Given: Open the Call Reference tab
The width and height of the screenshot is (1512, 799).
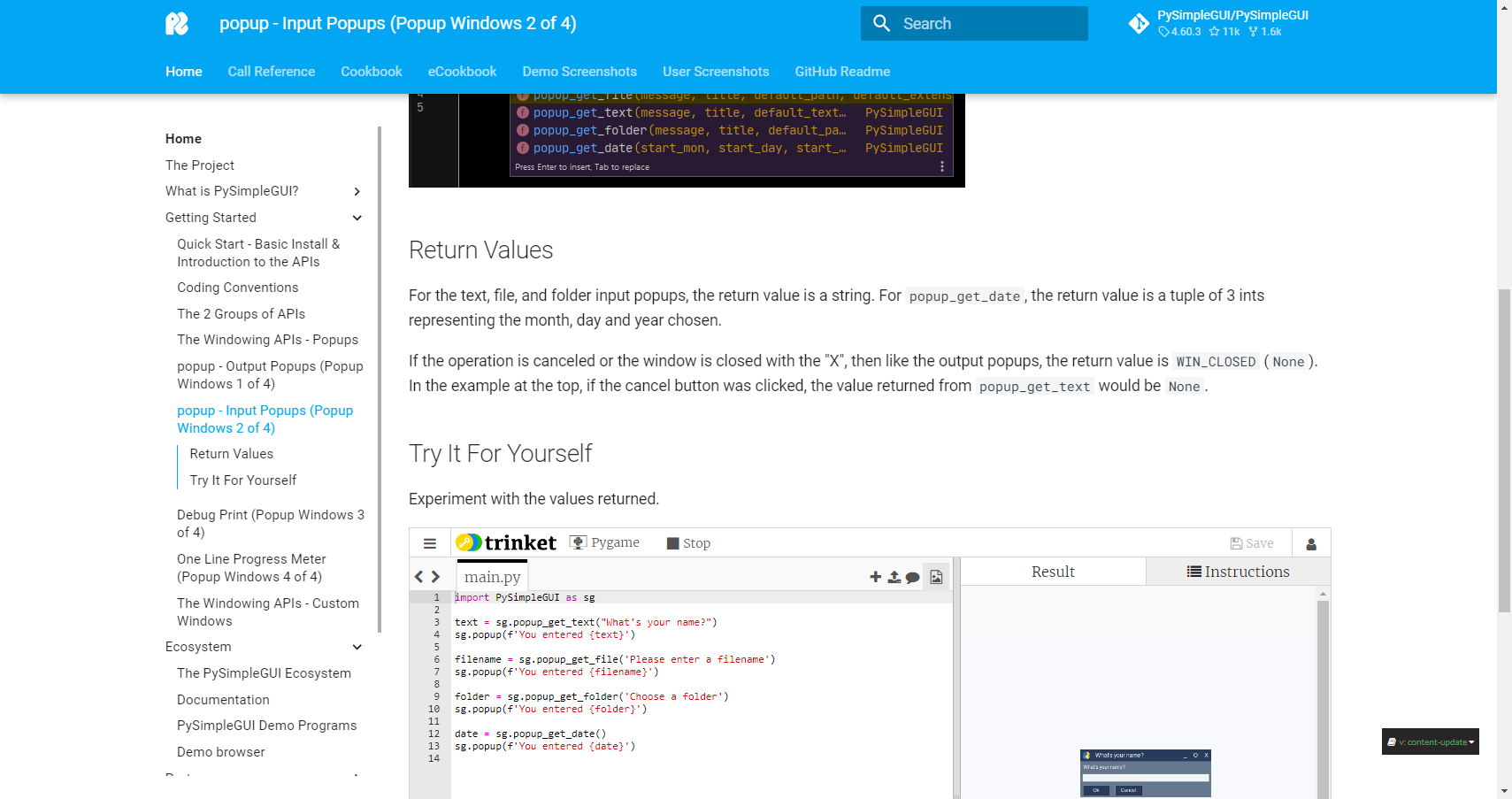Looking at the screenshot, I should [272, 72].
